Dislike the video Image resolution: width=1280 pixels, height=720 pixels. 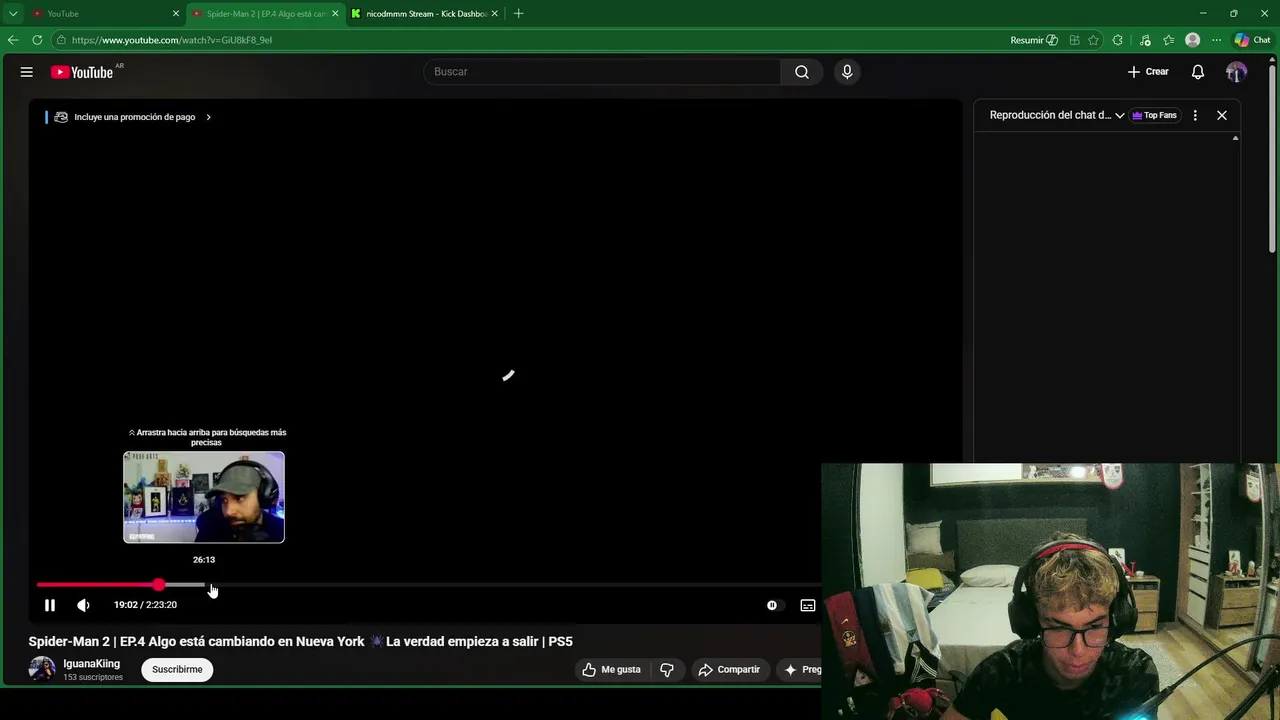click(x=667, y=670)
